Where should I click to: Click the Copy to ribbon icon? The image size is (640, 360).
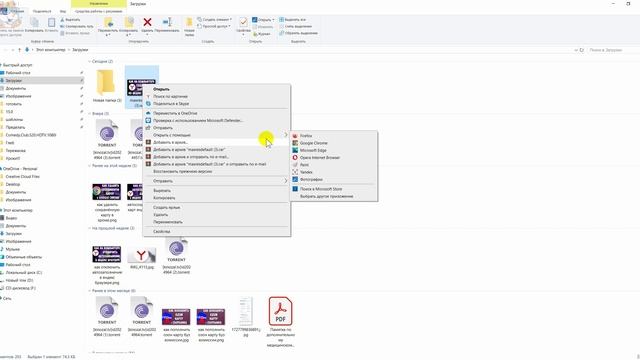(128, 22)
